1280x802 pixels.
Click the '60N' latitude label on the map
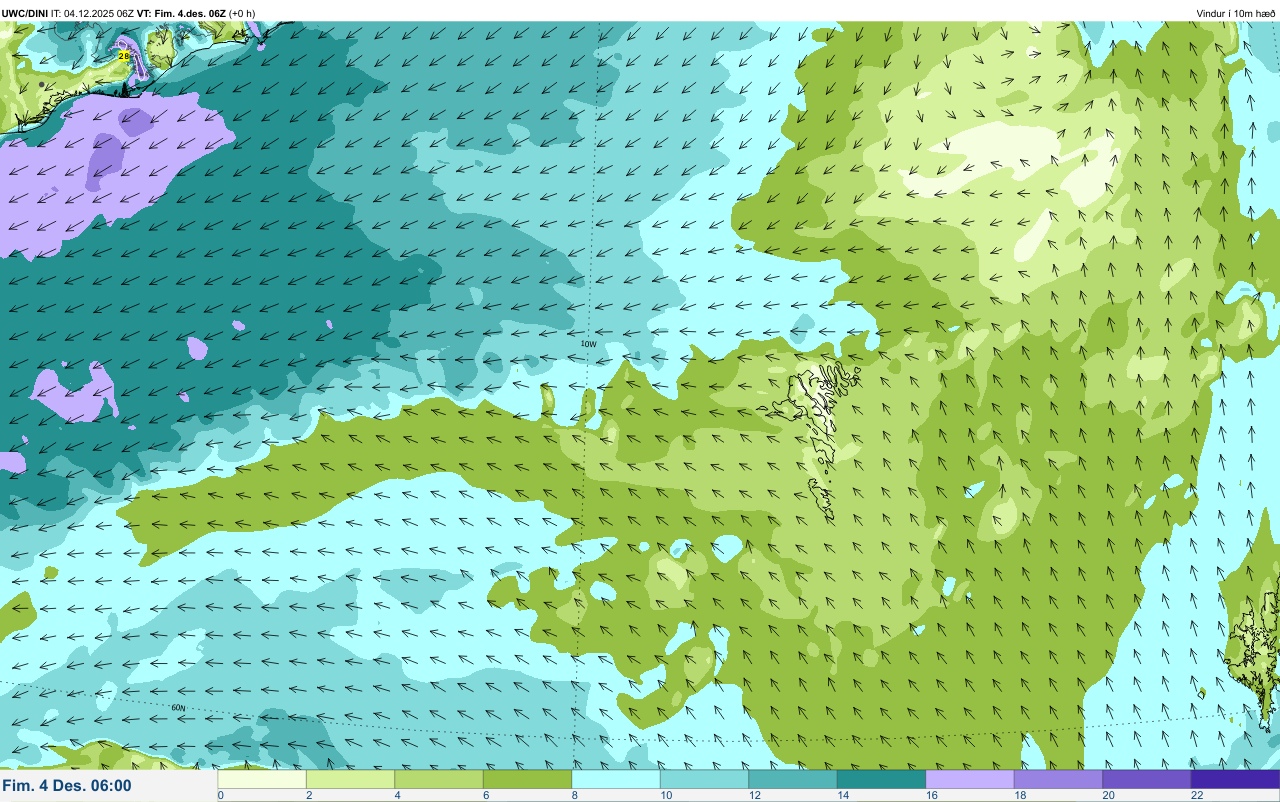point(178,708)
